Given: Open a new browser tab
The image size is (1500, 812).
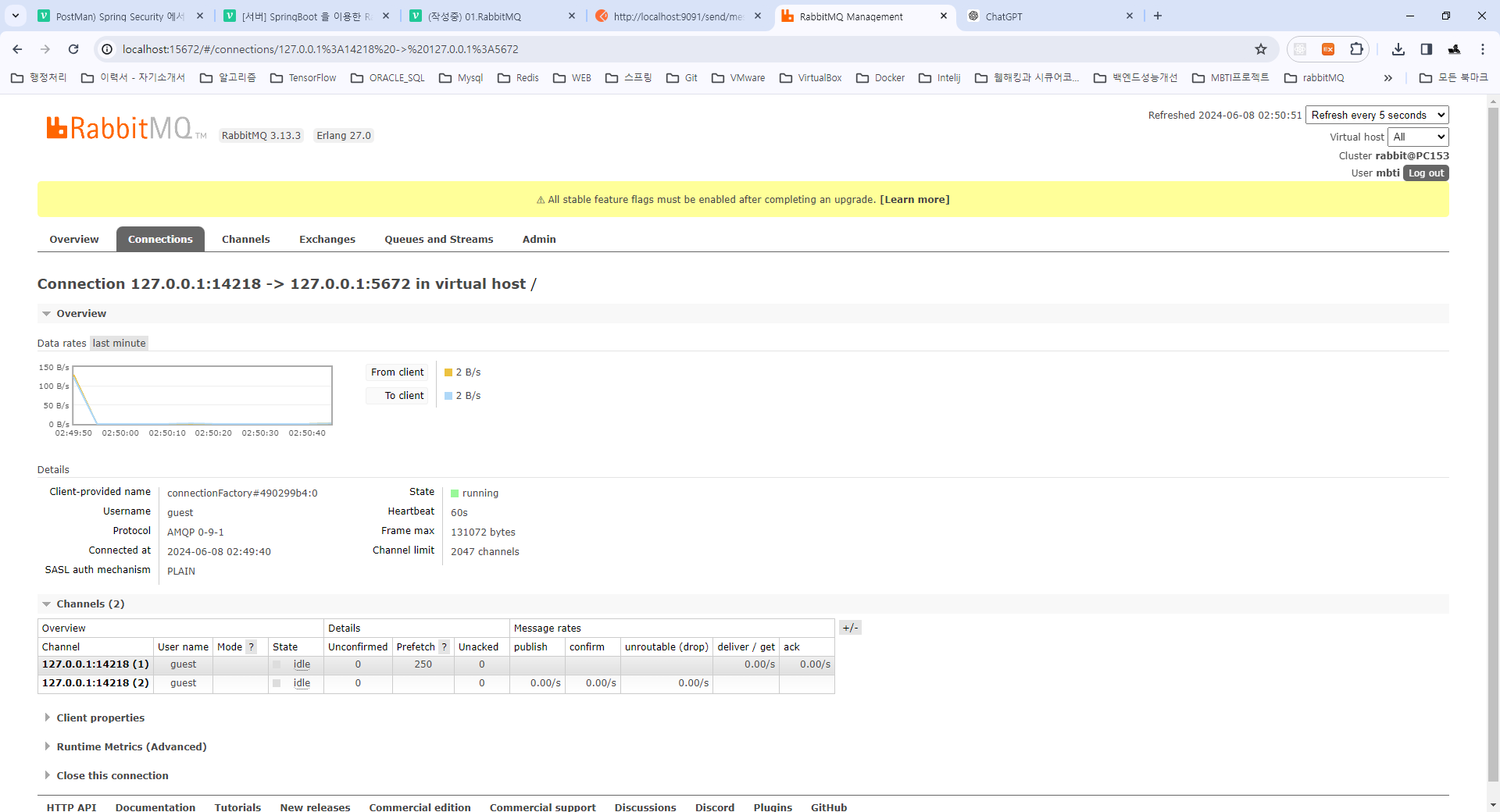Looking at the screenshot, I should [1158, 16].
